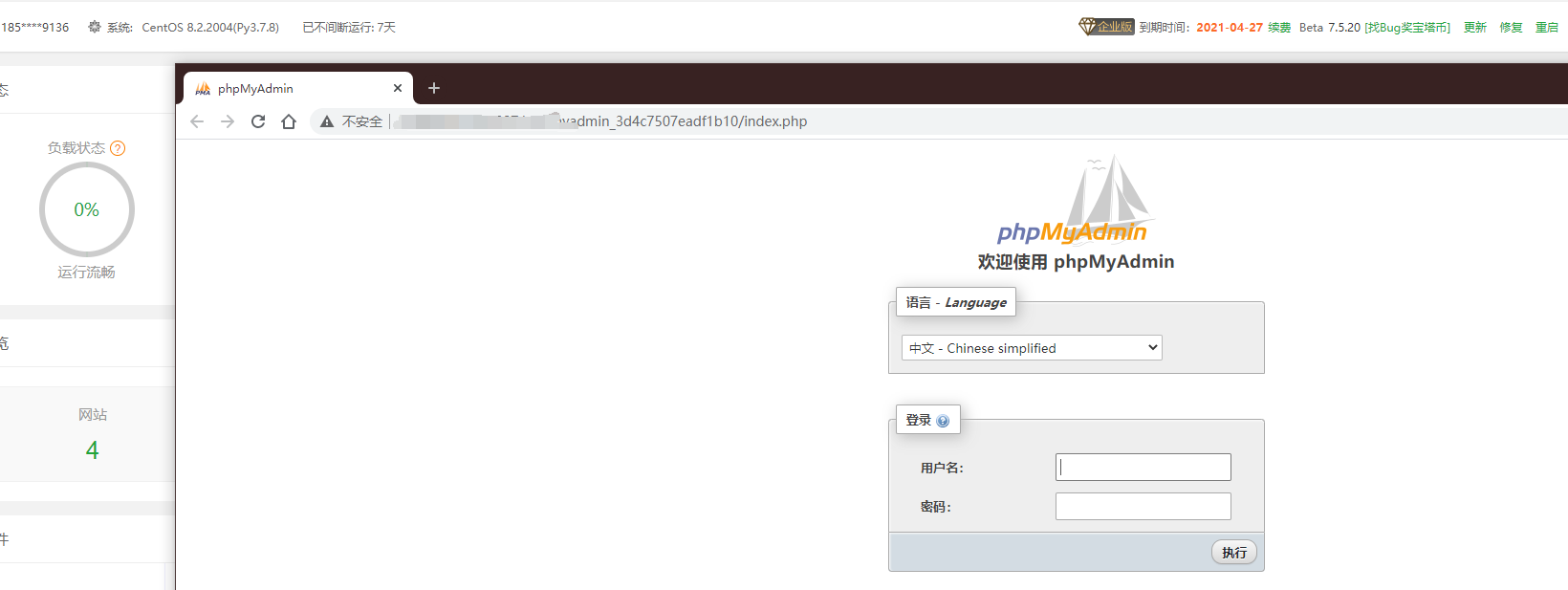Open the 找Bug奖宝塔币 link
Viewport: 1568px width, 590px height.
point(1407,28)
